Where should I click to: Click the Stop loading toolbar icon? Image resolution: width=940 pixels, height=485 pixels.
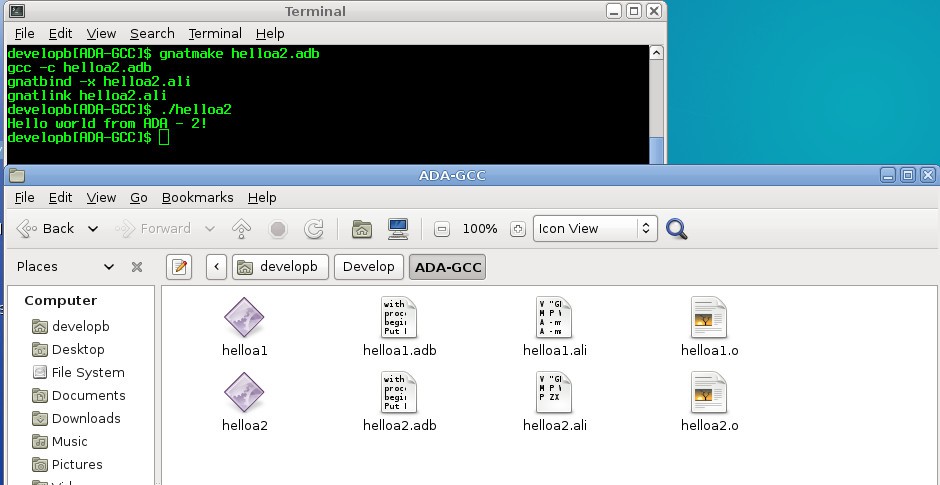coord(278,228)
